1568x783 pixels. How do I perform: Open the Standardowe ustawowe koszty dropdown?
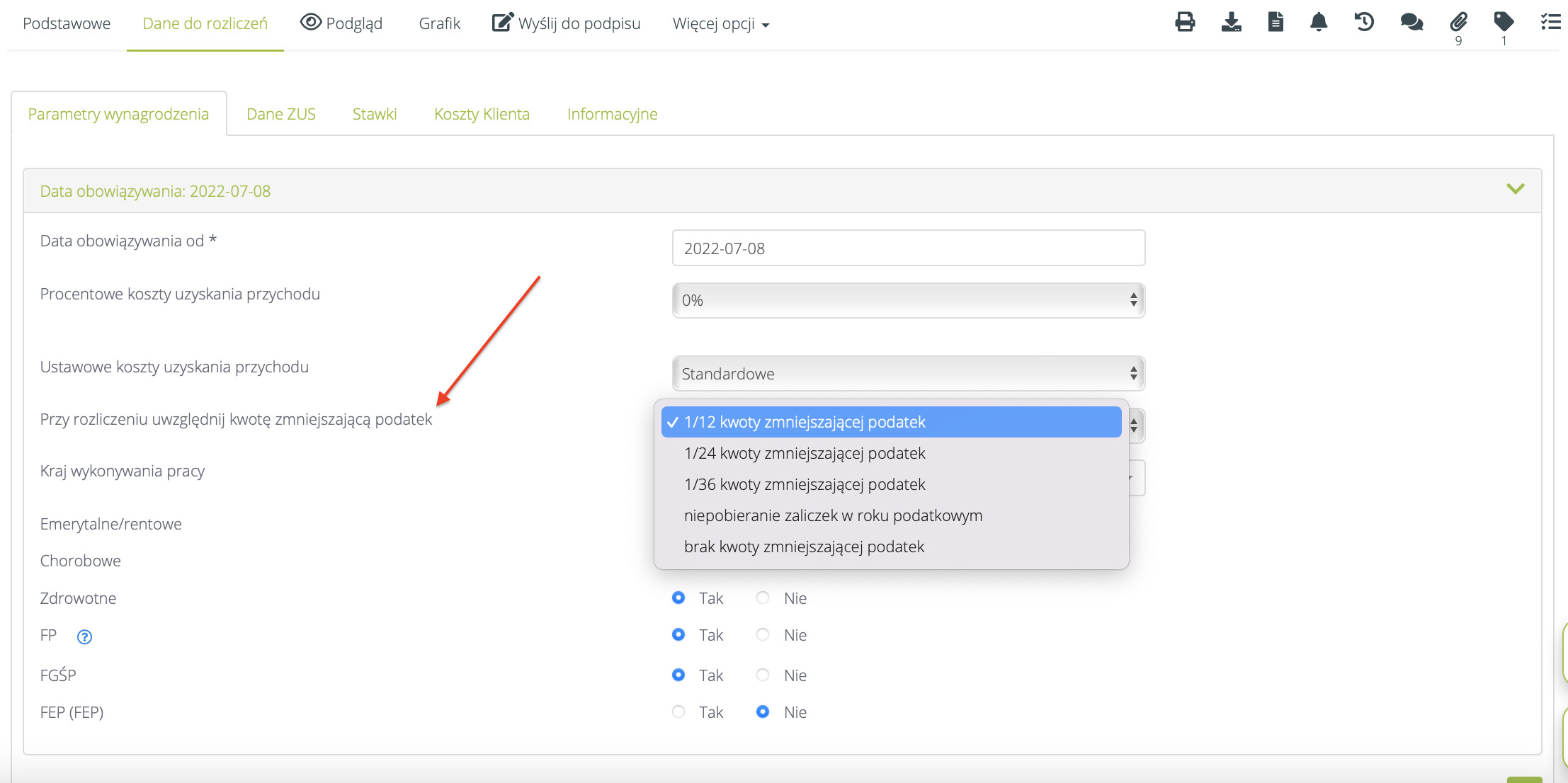coord(908,374)
